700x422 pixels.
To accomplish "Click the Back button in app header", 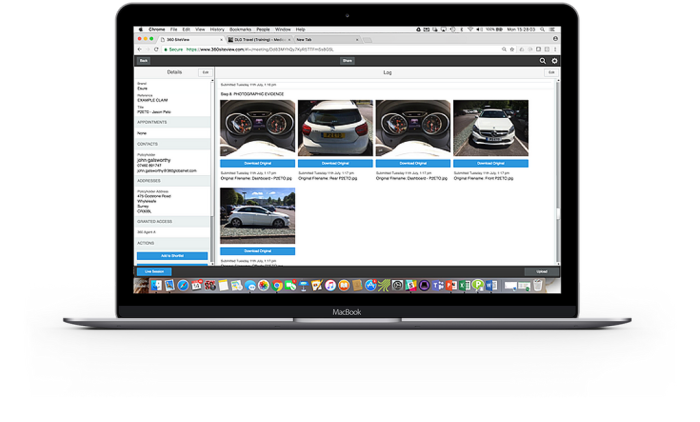I will (x=144, y=61).
